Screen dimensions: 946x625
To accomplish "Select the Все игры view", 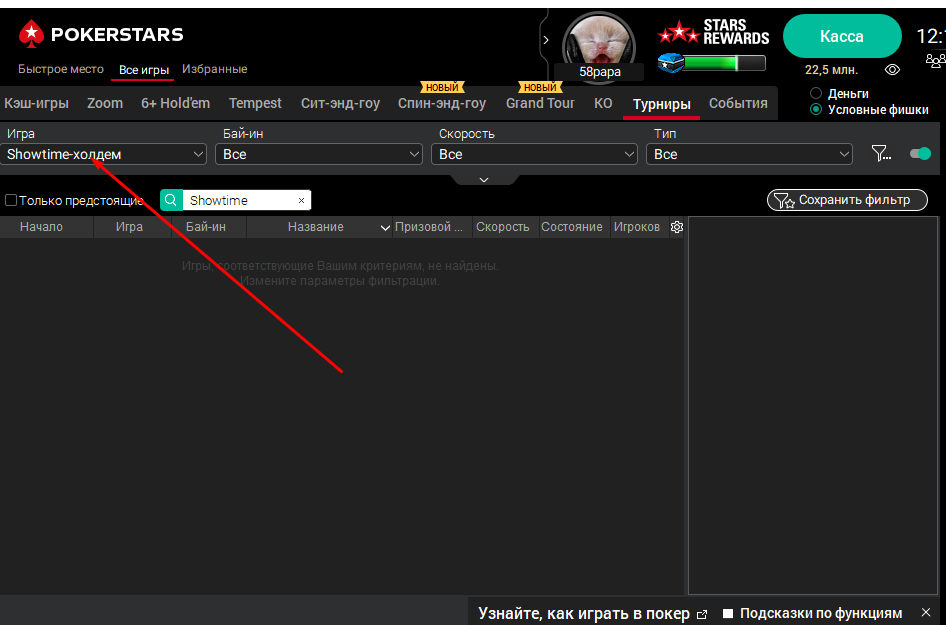I will [x=144, y=70].
